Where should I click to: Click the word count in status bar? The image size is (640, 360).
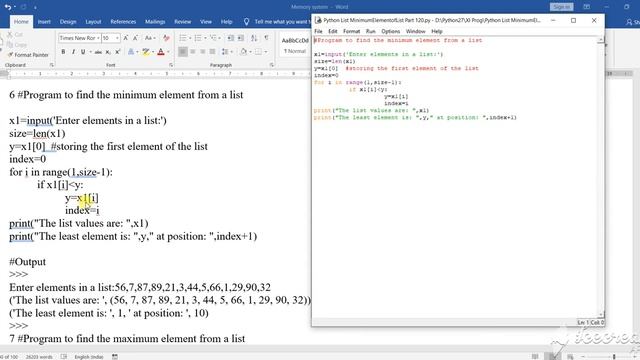pos(39,357)
